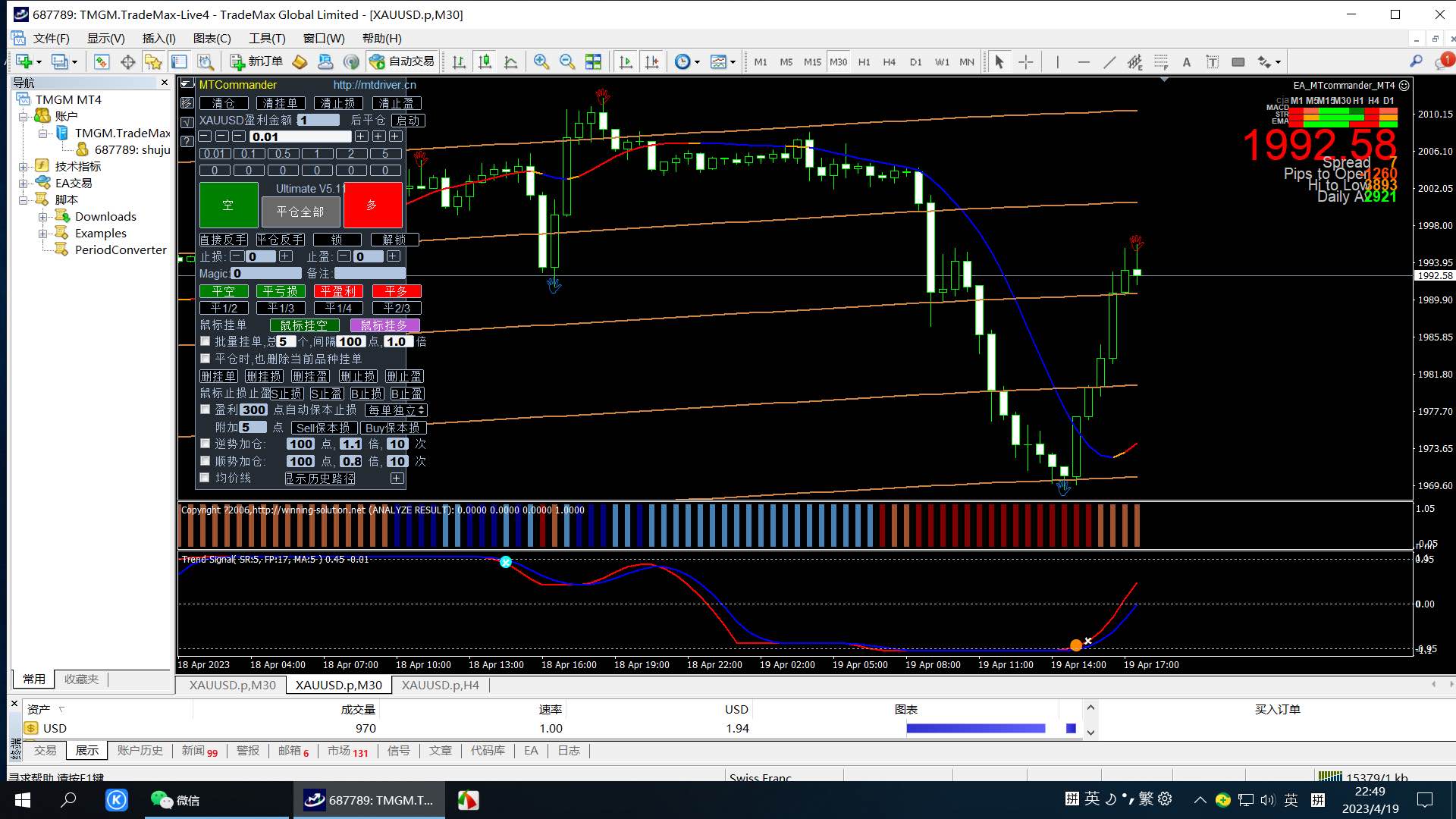The width and height of the screenshot is (1456, 819).
Task: Select the horizontal line drawing tool
Action: point(1083,61)
